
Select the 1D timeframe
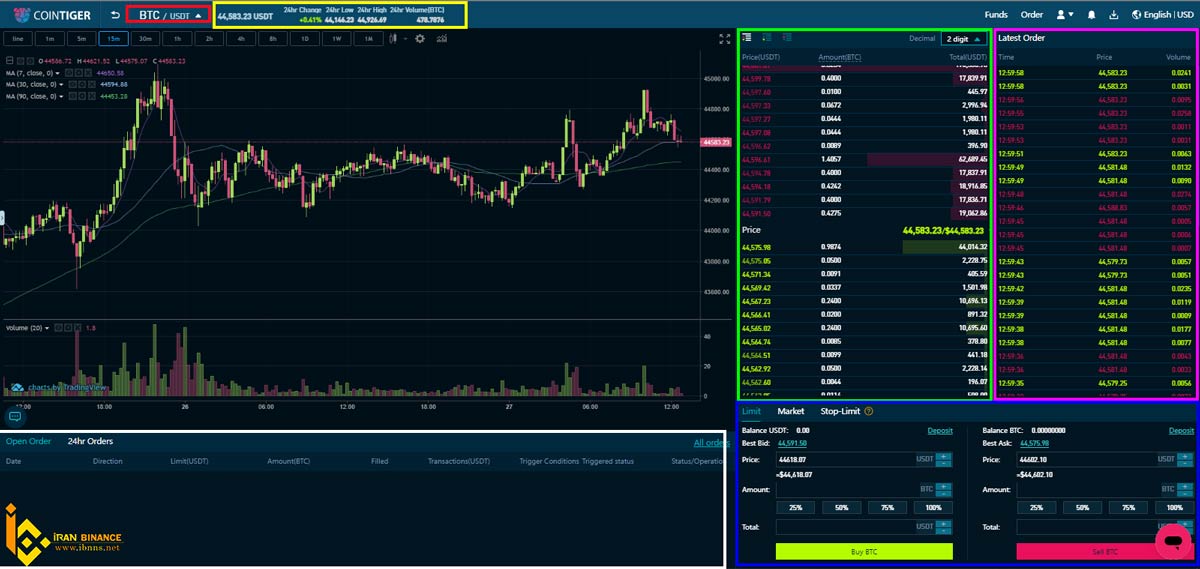click(x=305, y=38)
